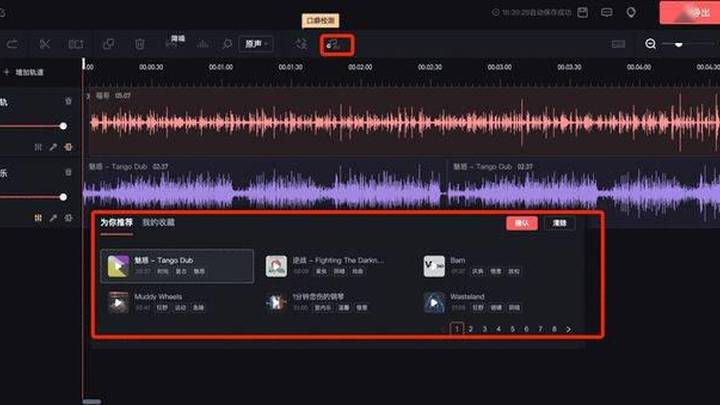Open the 原声 dropdown

click(x=258, y=44)
